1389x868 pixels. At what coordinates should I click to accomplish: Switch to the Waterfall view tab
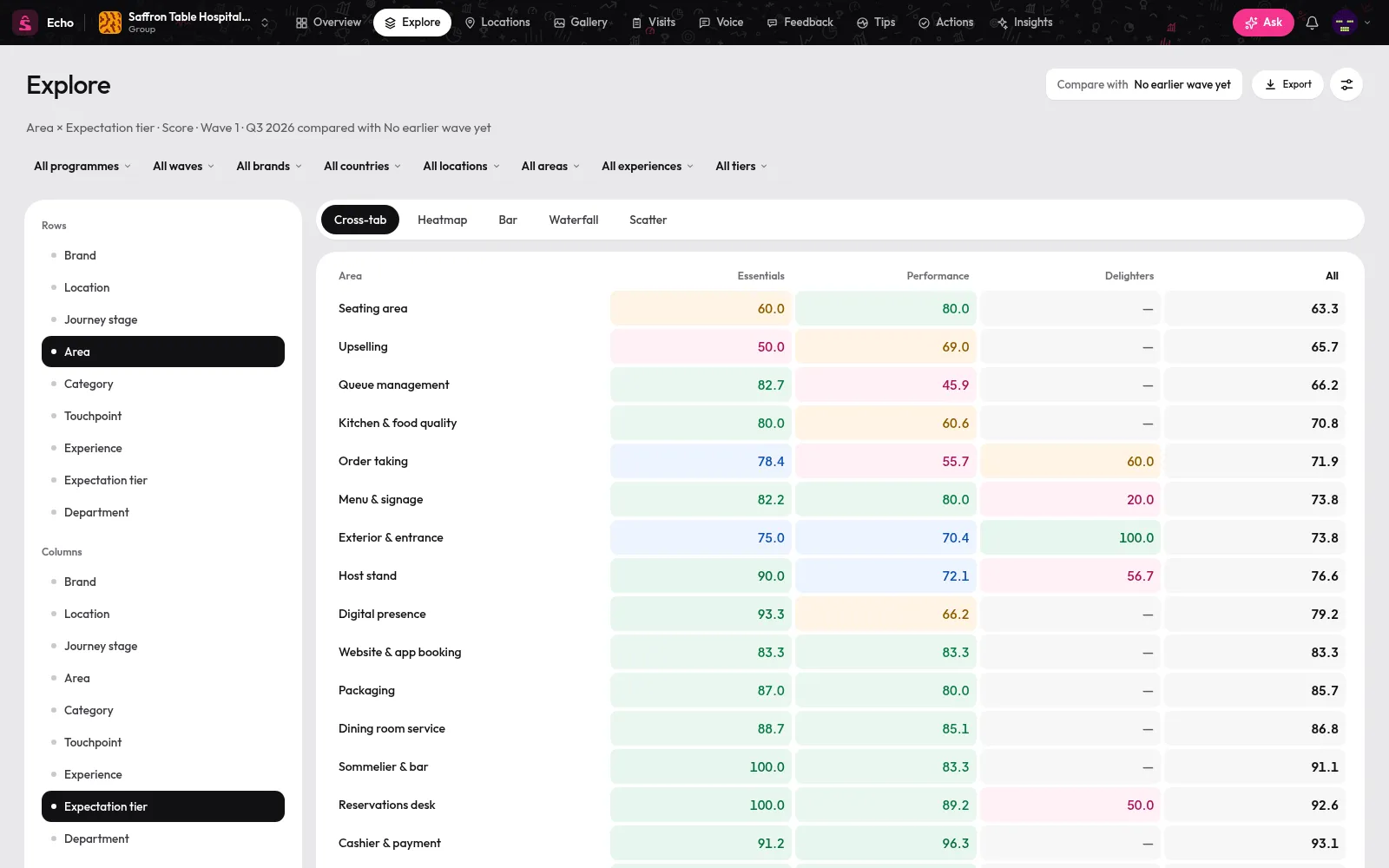[x=573, y=220]
